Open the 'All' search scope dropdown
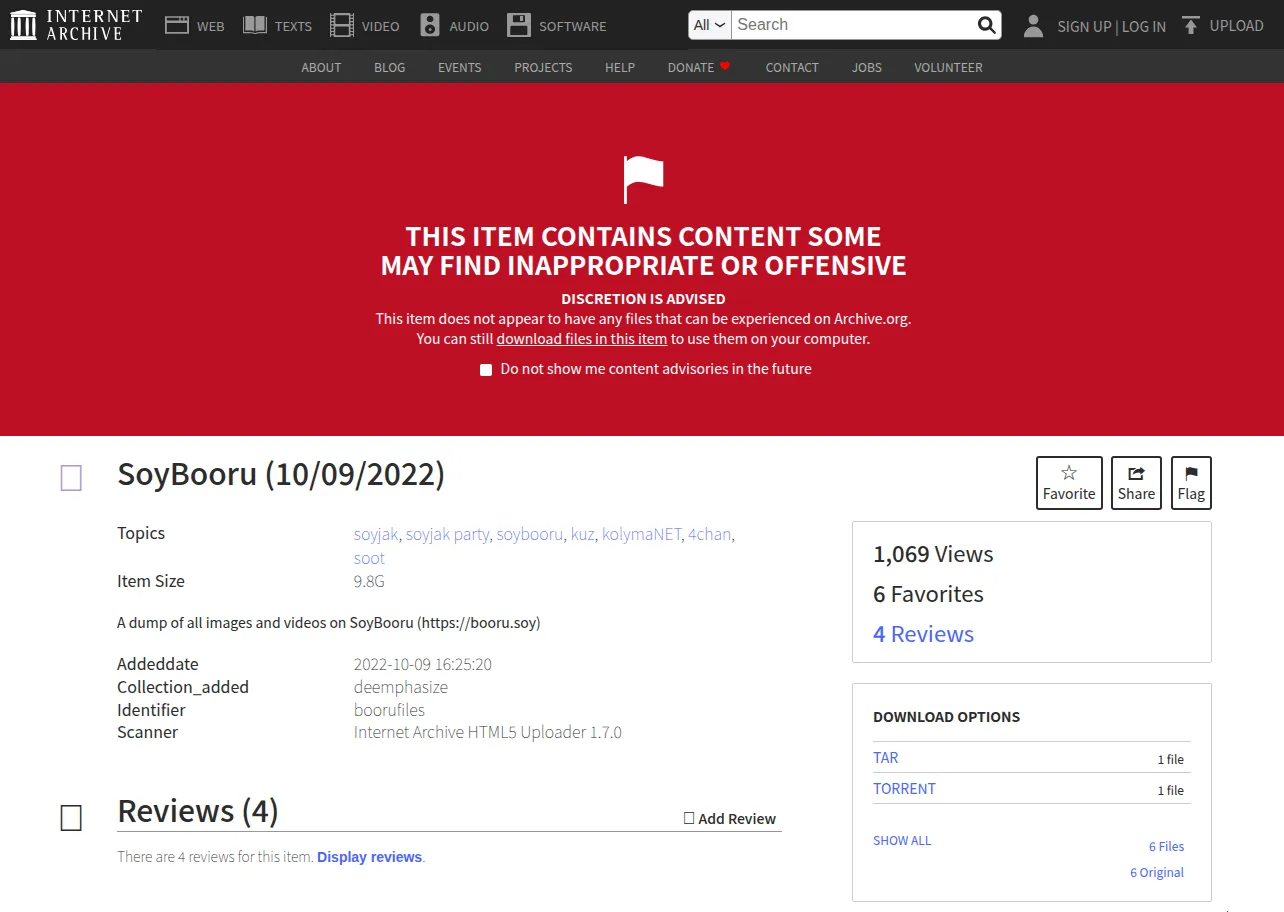The image size is (1284, 912). tap(710, 25)
